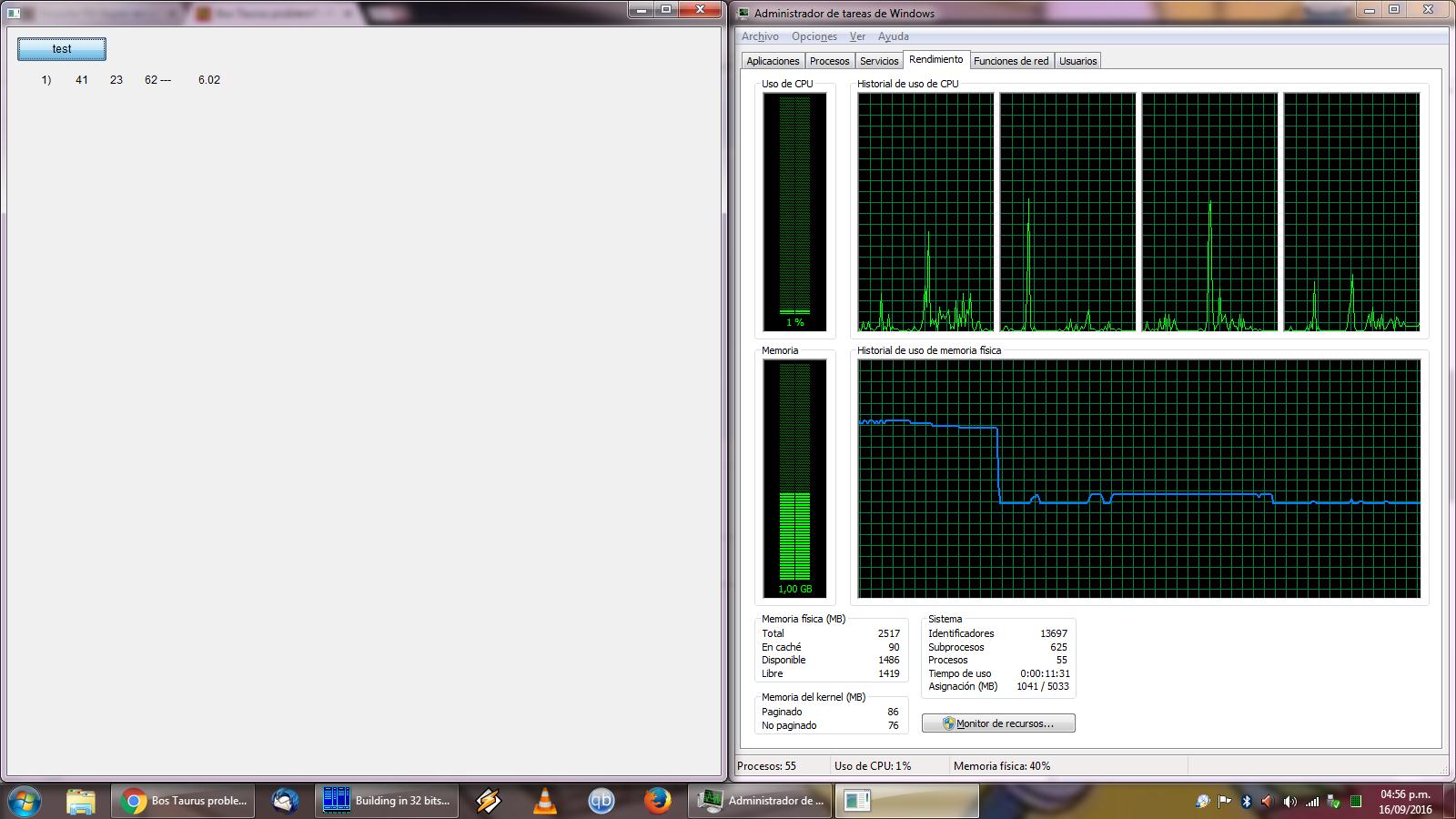Launch VLC media player

click(x=544, y=801)
